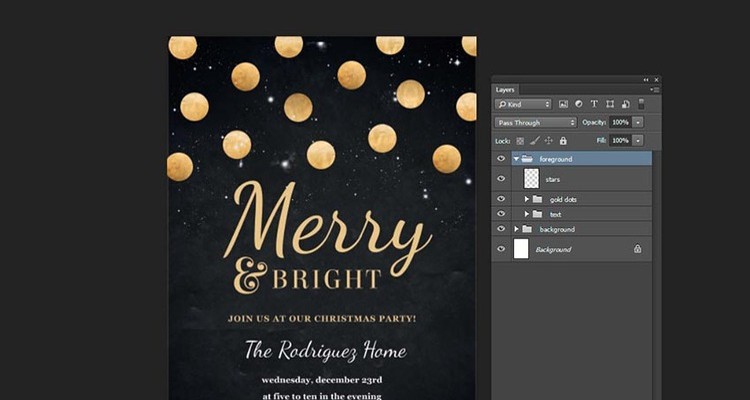This screenshot has width=750, height=400.
Task: Hide the text group
Action: coord(501,214)
